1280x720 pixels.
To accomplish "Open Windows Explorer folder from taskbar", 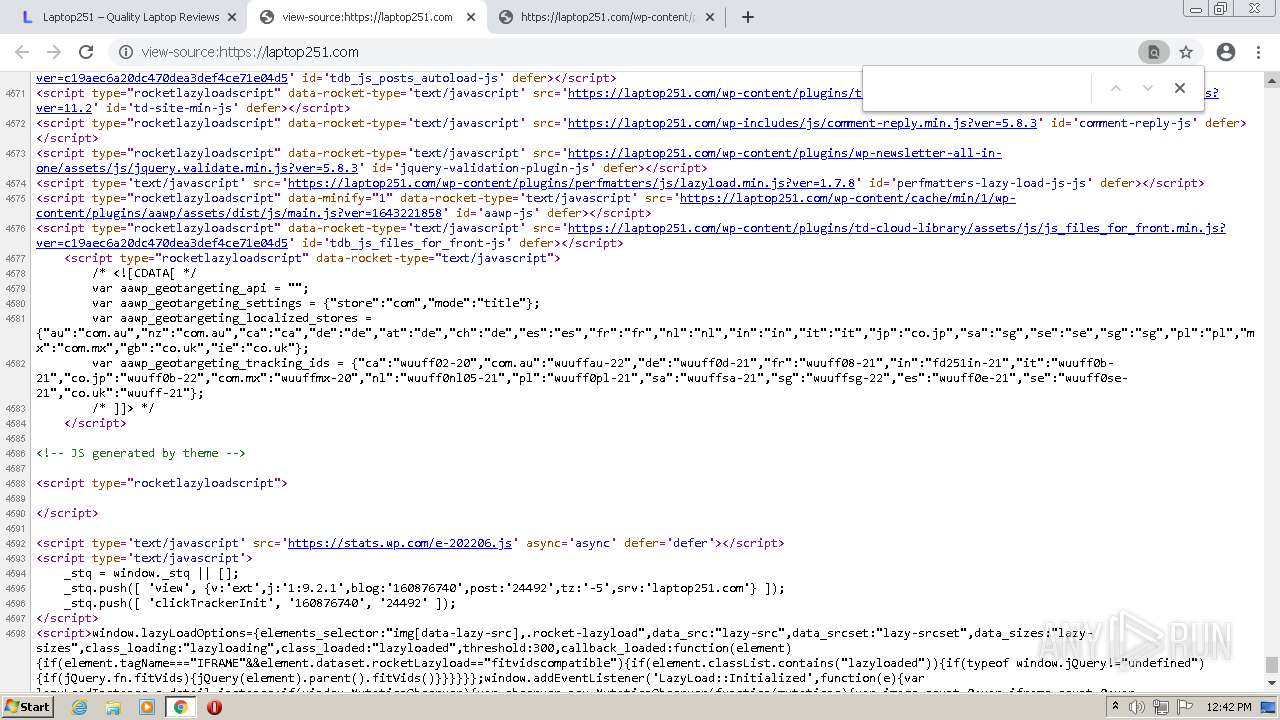I will point(113,707).
